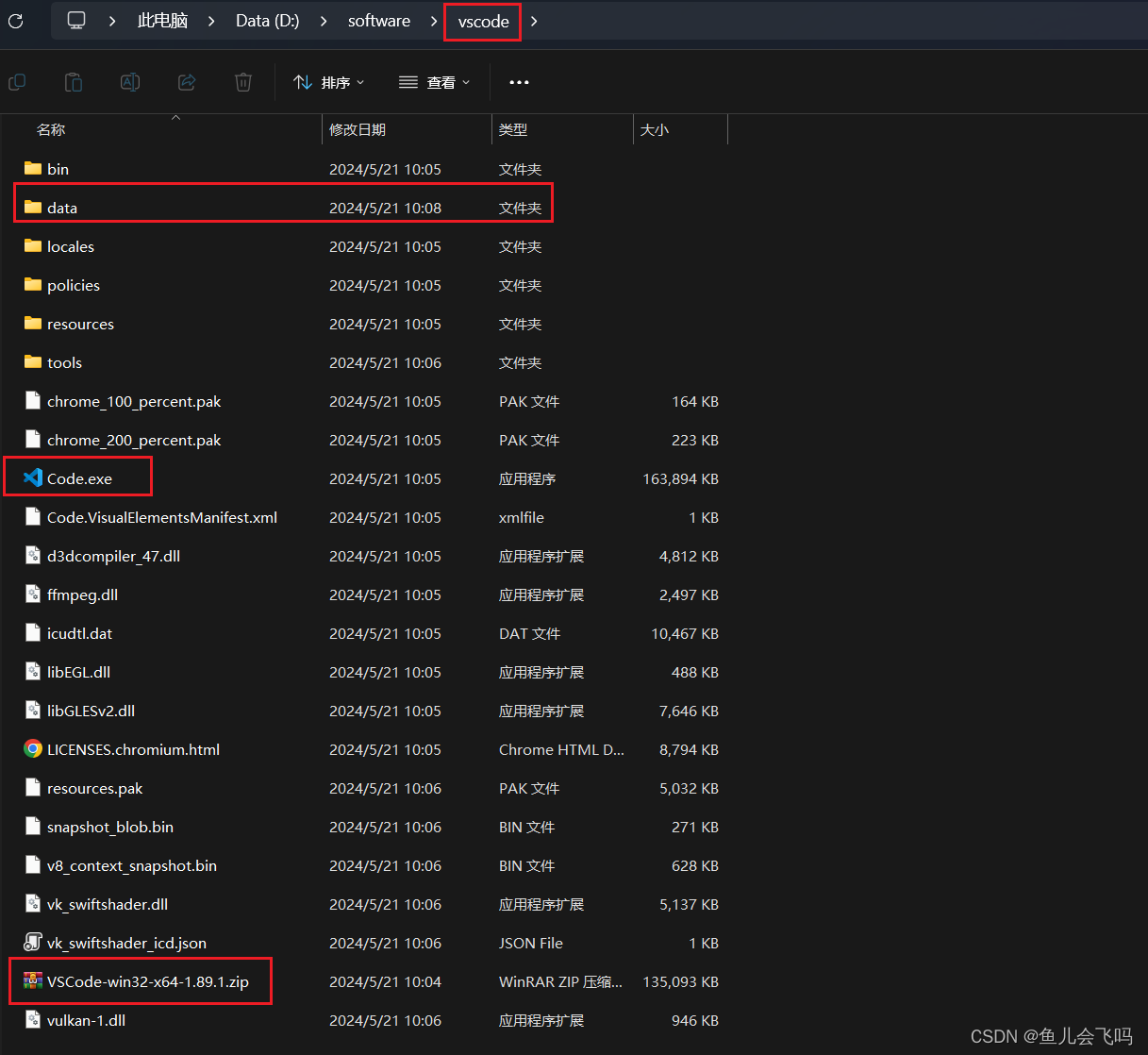Expand the chevron after the monitor icon
The image size is (1148, 1055).
pos(112,21)
